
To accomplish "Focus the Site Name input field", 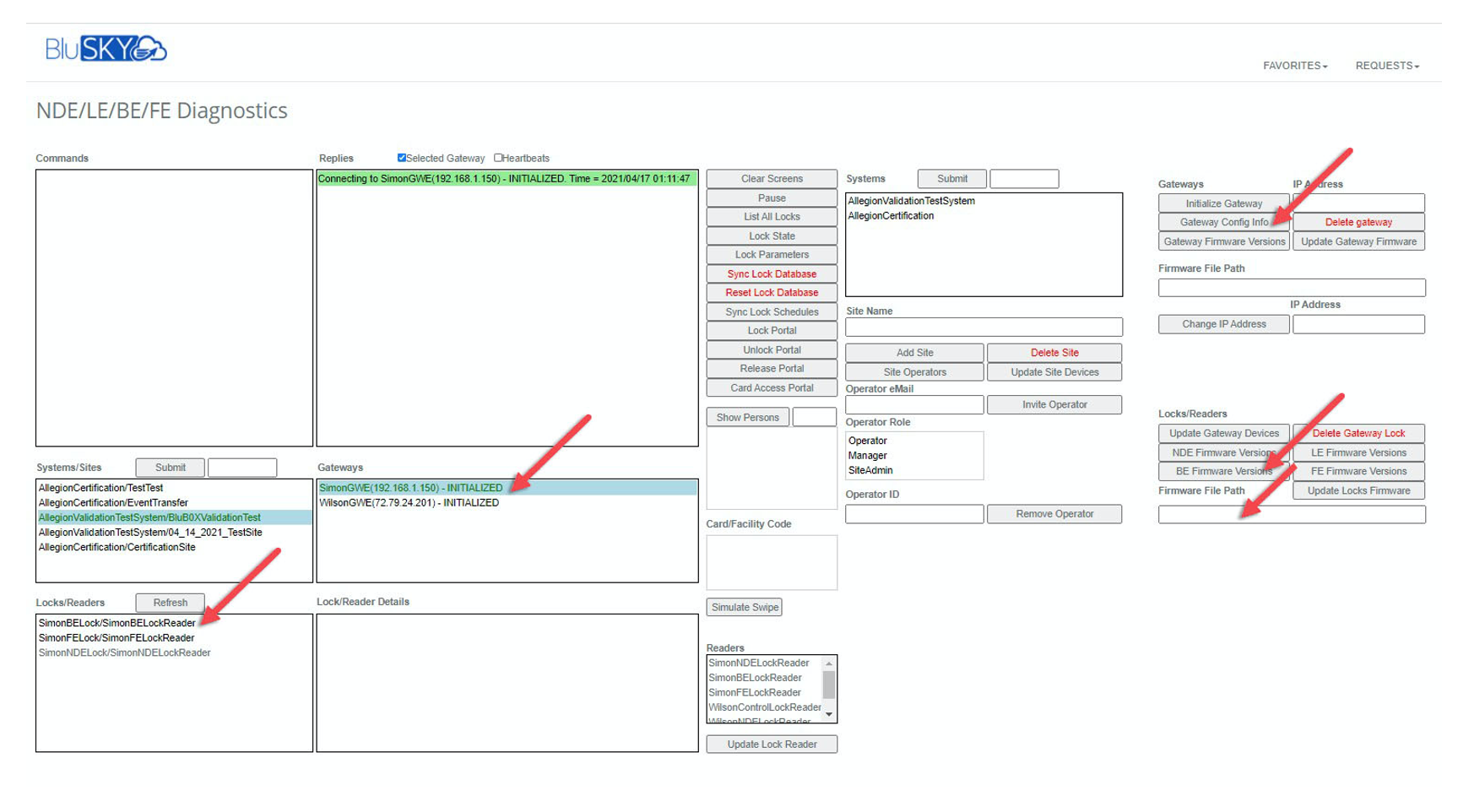I will click(x=983, y=328).
